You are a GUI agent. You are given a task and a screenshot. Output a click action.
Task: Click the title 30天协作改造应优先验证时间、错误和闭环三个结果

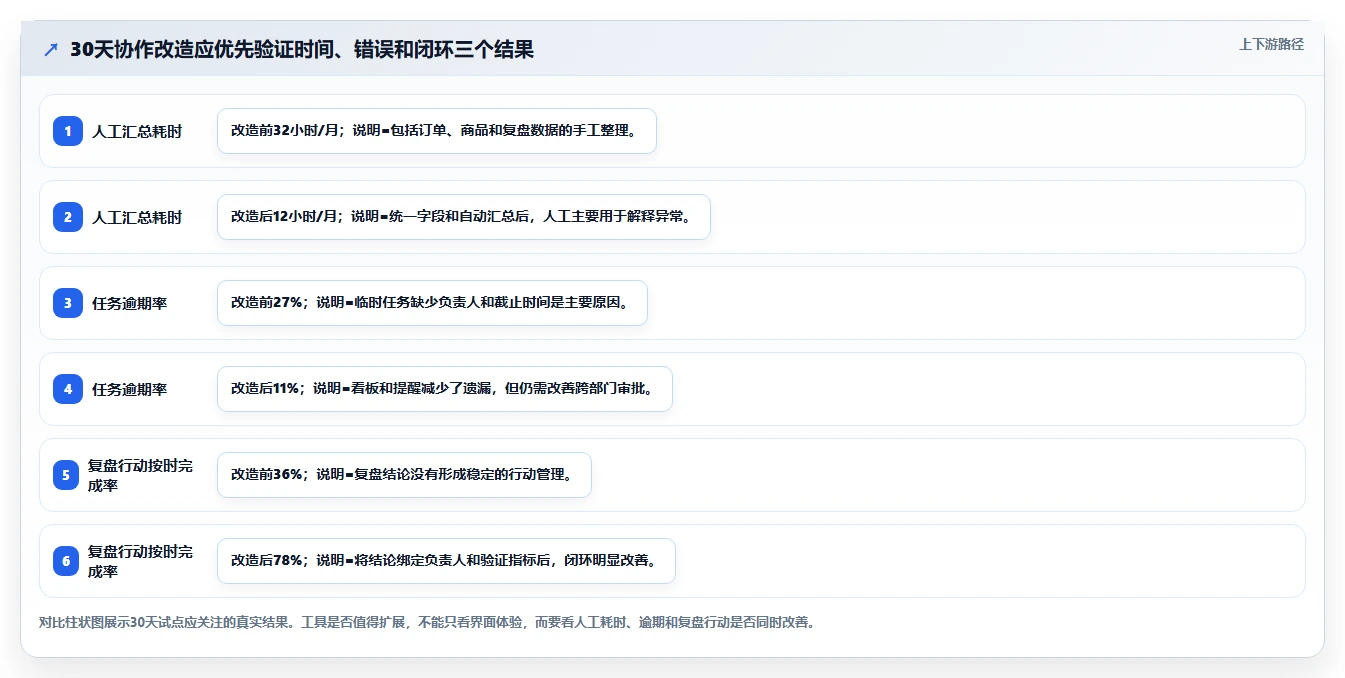302,49
